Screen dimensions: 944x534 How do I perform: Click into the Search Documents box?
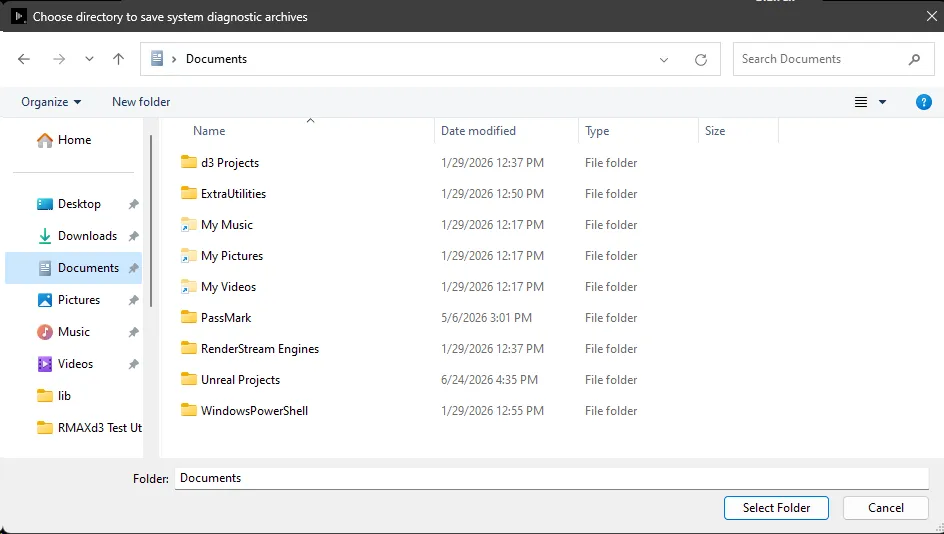[834, 59]
